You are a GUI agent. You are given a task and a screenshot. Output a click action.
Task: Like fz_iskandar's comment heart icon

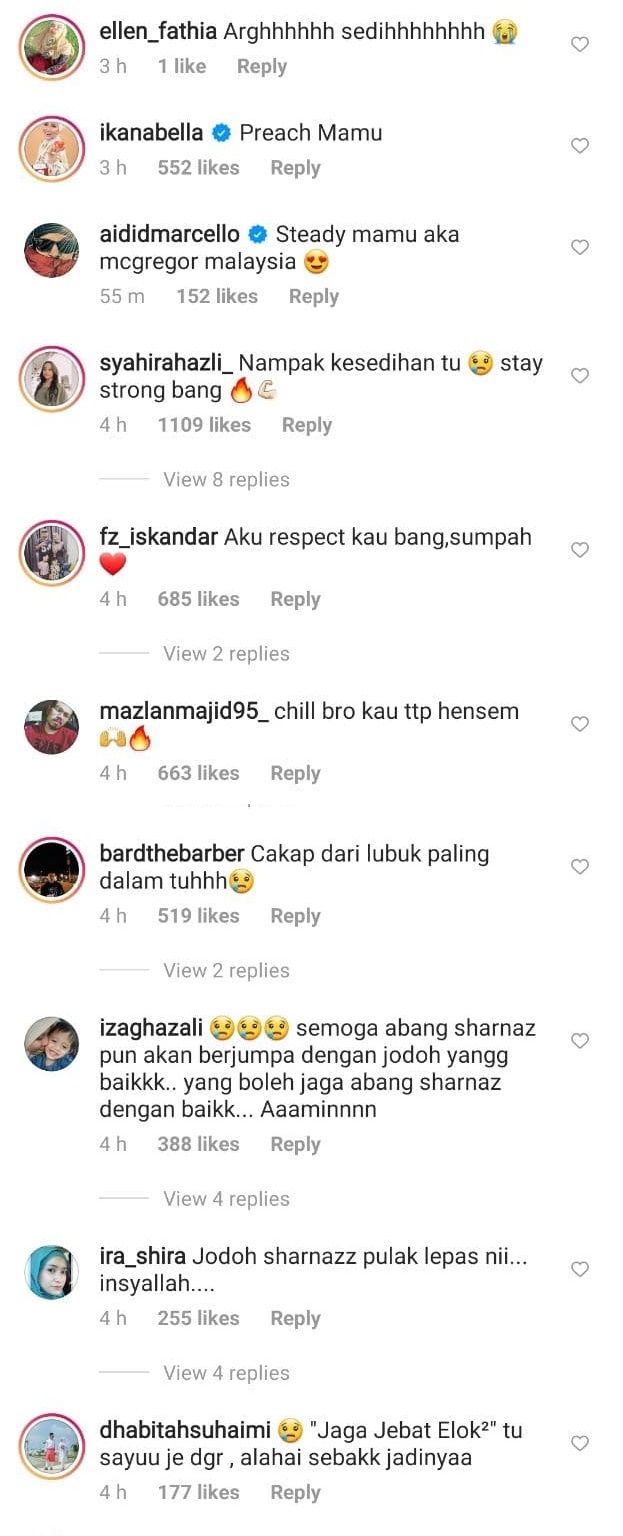click(579, 549)
